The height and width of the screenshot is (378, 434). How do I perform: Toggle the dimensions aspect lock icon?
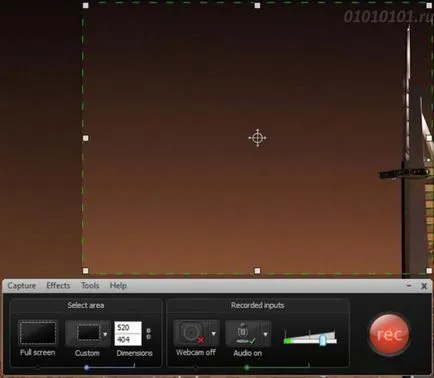tap(148, 334)
